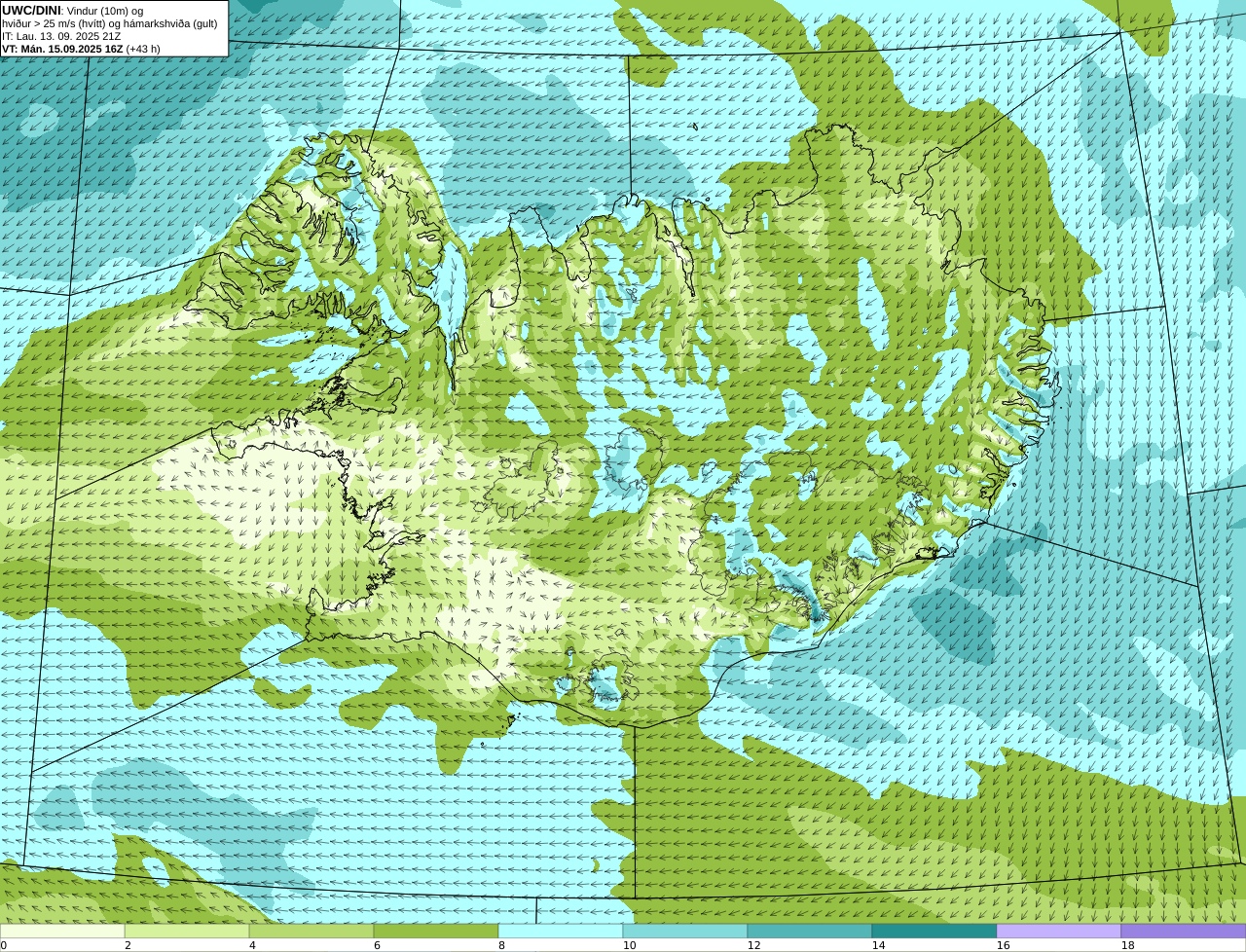Click the '0' label under the colorbar
The image size is (1246, 952).
[x=4, y=945]
